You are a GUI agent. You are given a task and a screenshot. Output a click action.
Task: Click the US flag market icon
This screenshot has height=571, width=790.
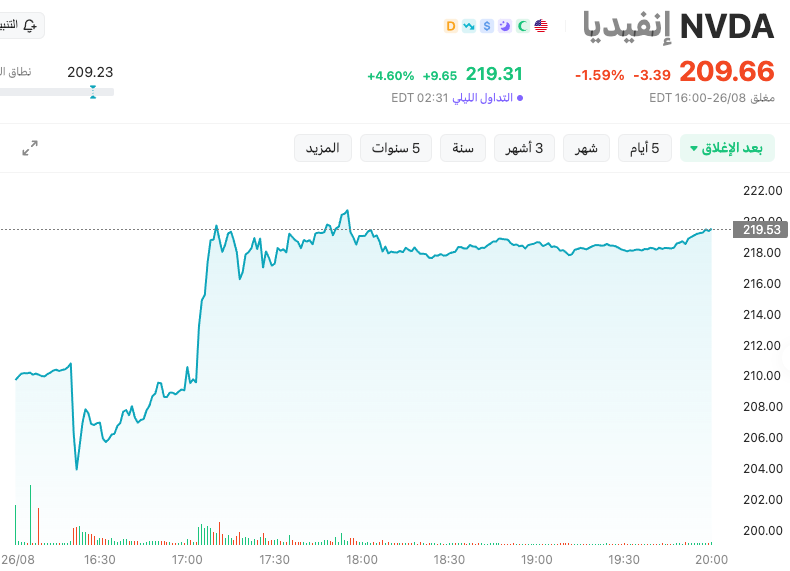[x=541, y=26]
